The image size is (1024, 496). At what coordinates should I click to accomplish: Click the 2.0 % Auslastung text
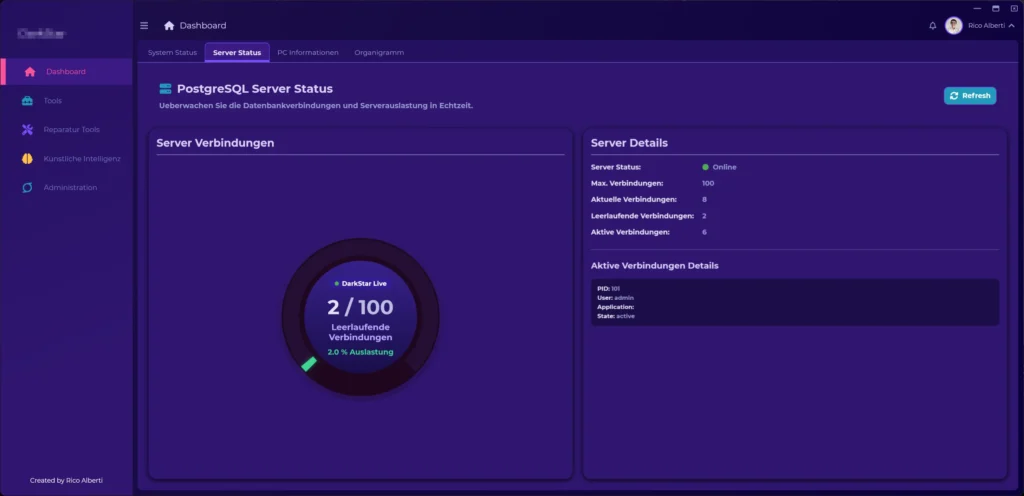[x=360, y=352]
